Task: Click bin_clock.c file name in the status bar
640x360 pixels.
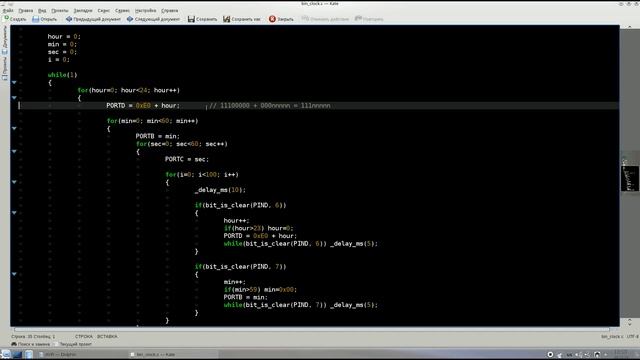Action: pos(612,337)
